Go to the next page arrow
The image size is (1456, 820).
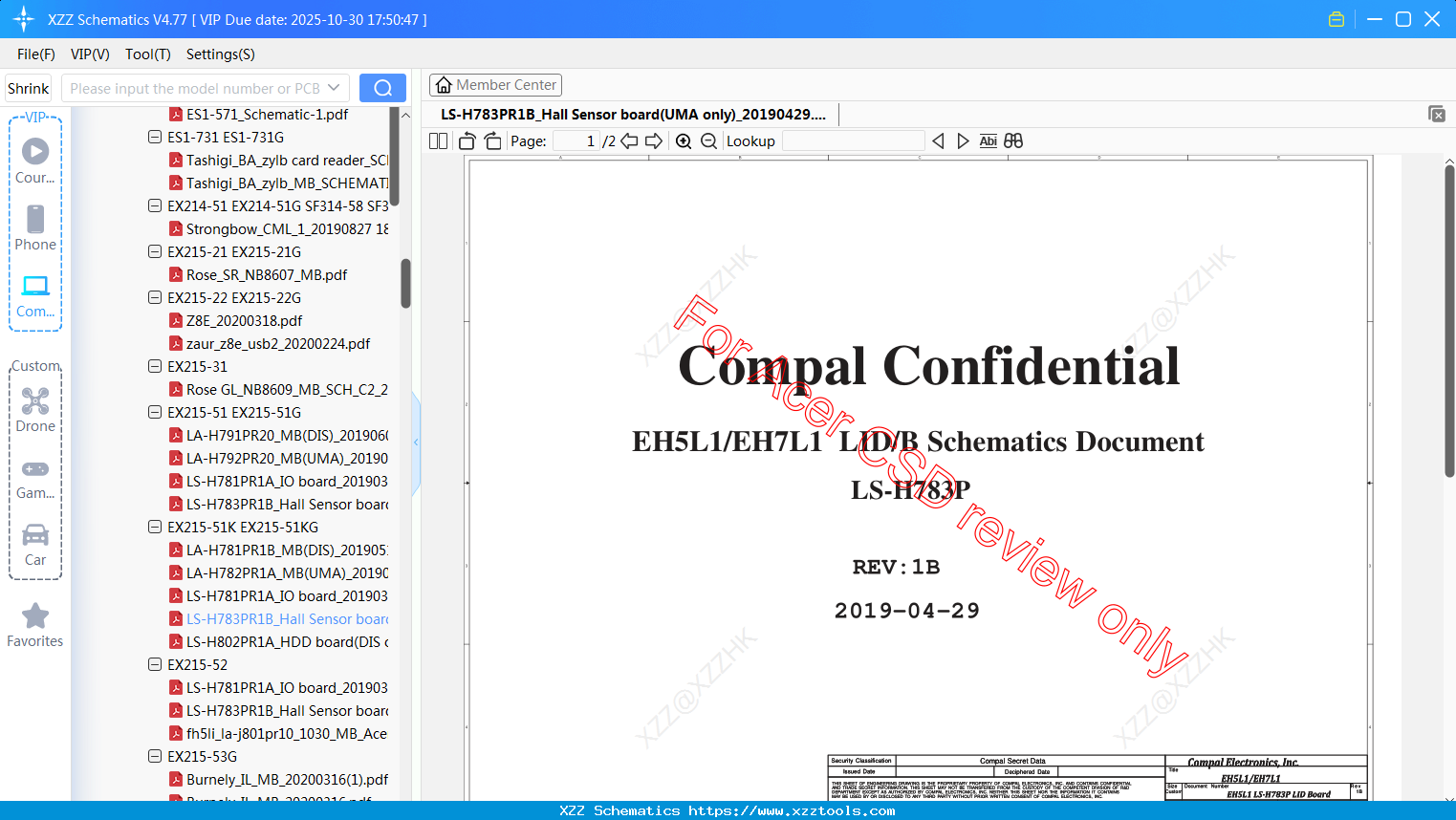click(x=654, y=141)
